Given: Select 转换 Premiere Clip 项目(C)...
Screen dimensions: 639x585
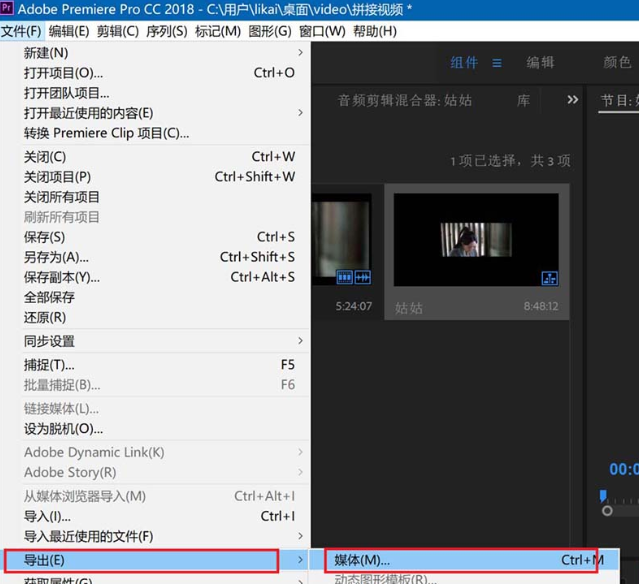Looking at the screenshot, I should pos(155,133).
